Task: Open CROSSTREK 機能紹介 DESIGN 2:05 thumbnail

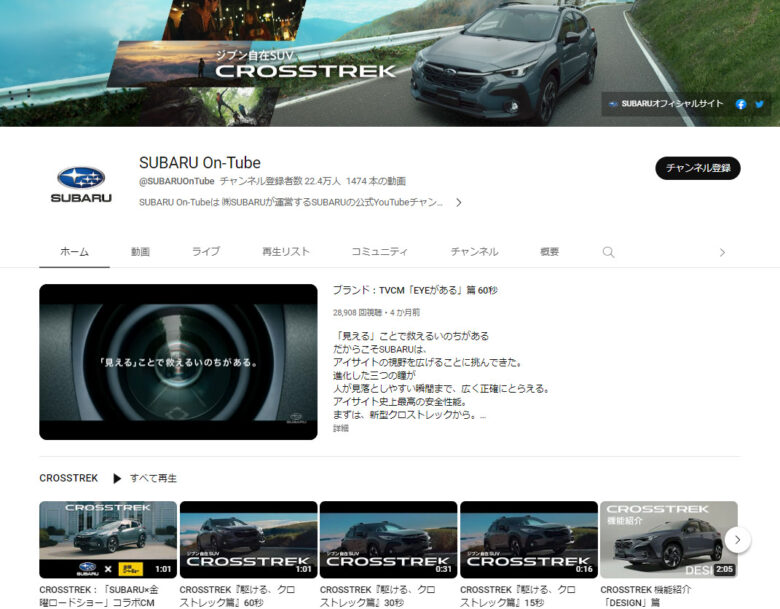Action: click(x=669, y=539)
